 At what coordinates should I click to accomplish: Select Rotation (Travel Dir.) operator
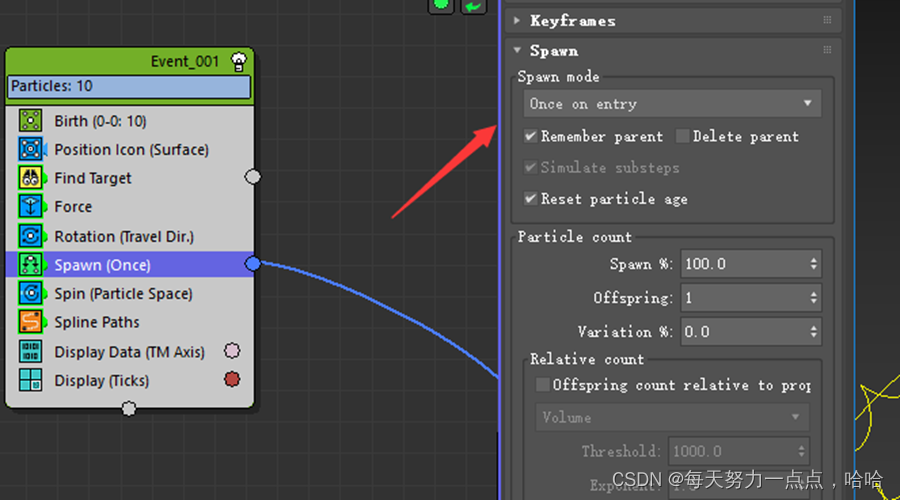[130, 237]
